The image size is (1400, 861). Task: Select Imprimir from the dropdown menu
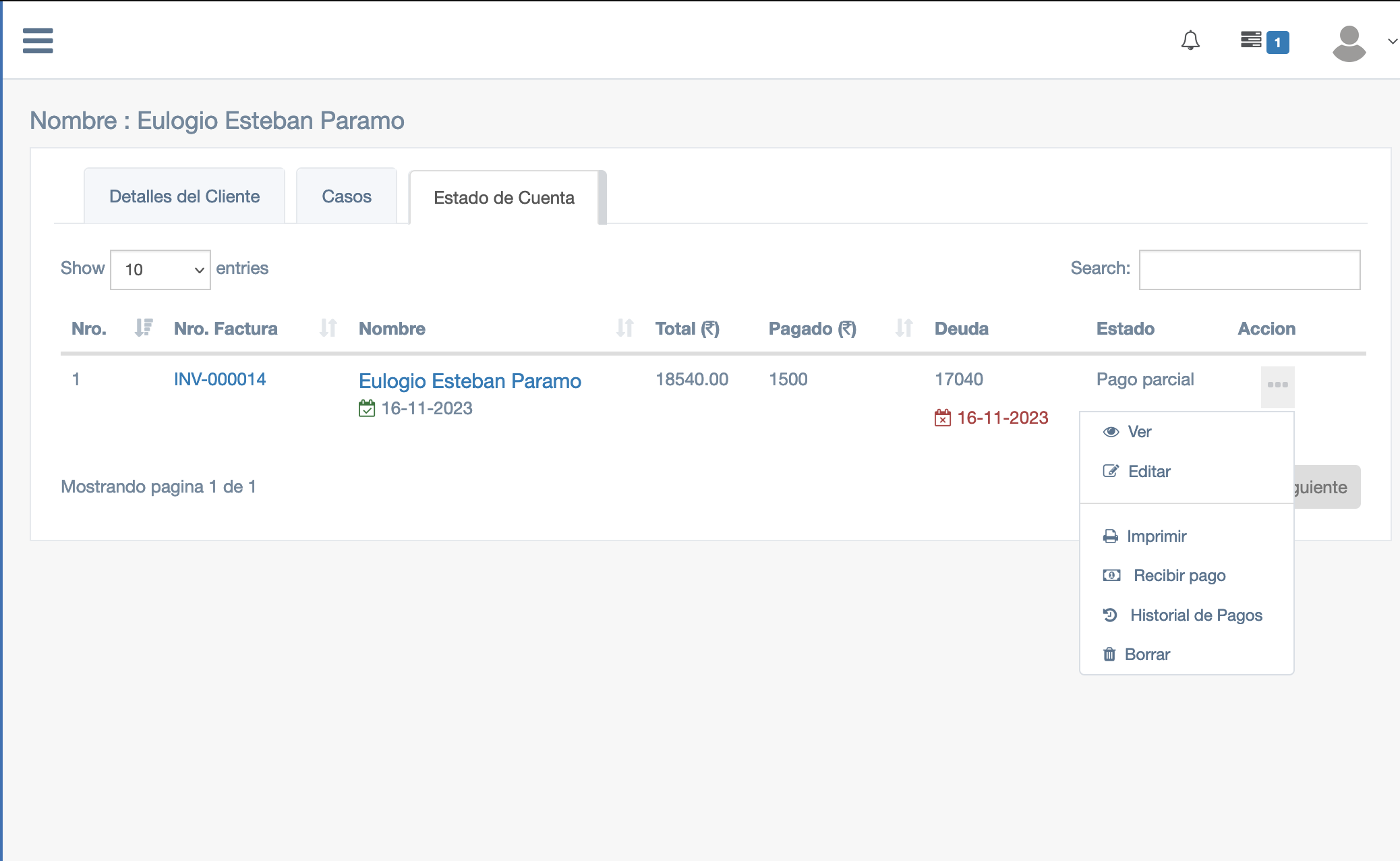pos(1156,536)
